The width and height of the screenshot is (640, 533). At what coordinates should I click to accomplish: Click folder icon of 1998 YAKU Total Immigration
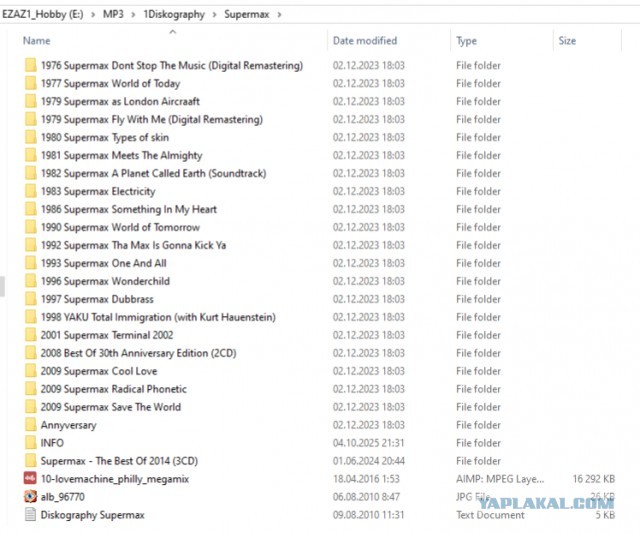point(31,317)
